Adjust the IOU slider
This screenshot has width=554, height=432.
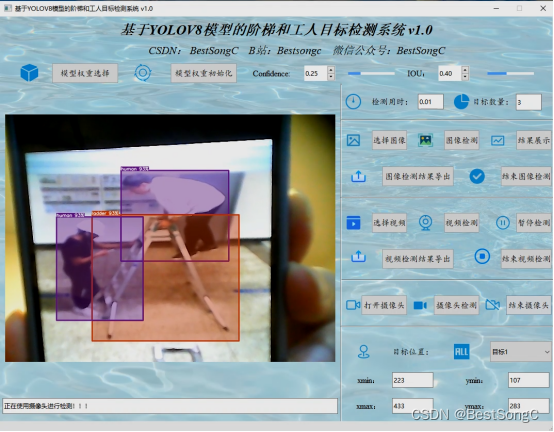point(510,73)
